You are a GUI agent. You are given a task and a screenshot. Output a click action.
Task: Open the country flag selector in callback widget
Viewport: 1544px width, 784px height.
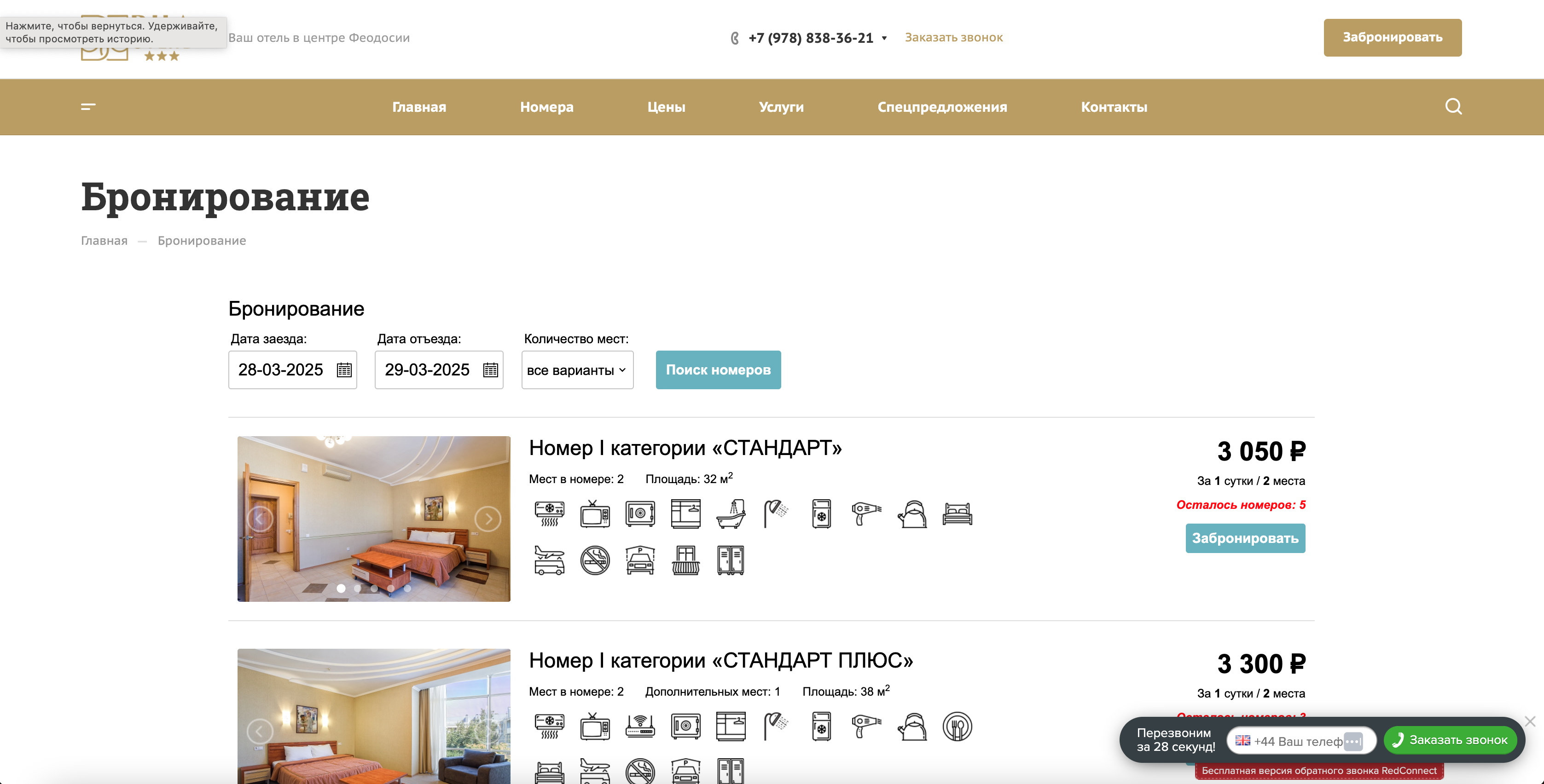tap(1242, 740)
